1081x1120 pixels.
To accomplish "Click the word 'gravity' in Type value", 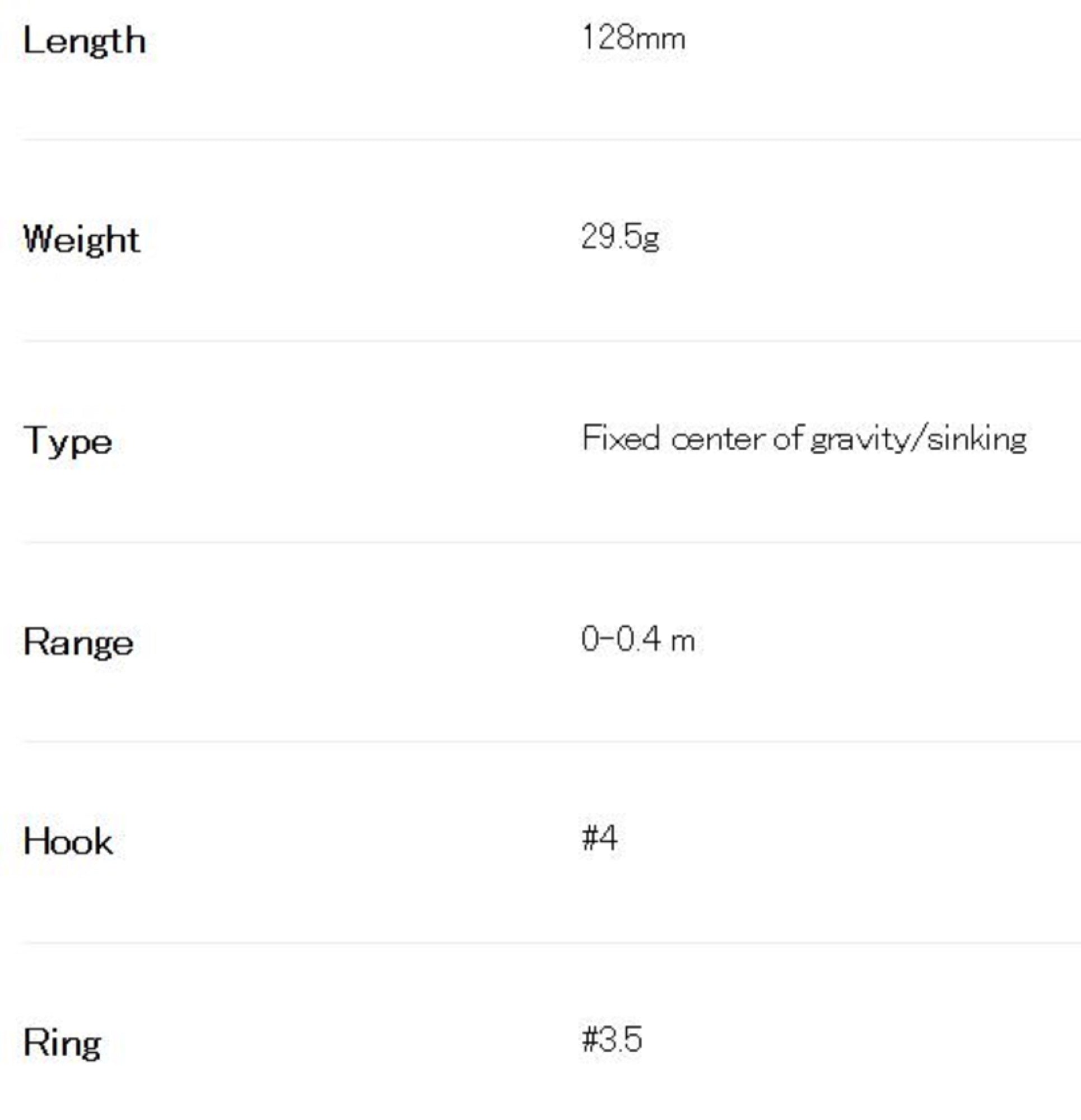I will coord(858,440).
